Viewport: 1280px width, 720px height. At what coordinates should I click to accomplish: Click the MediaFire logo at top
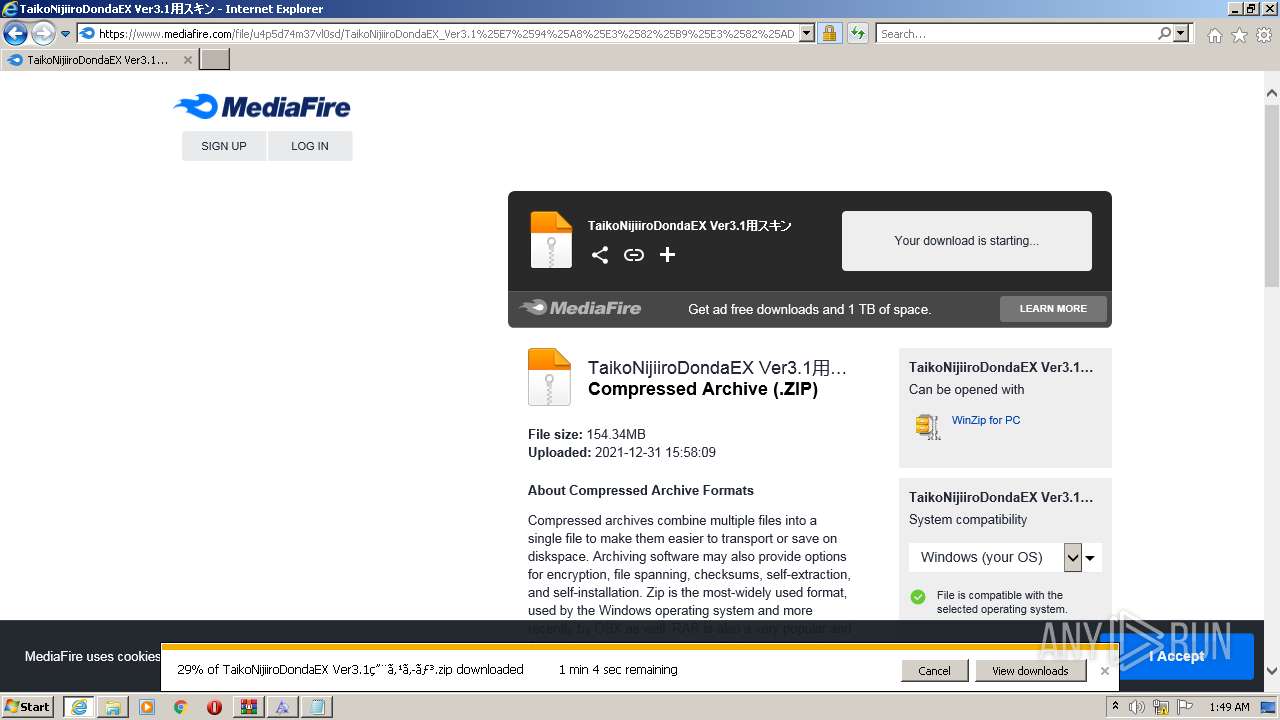(262, 106)
